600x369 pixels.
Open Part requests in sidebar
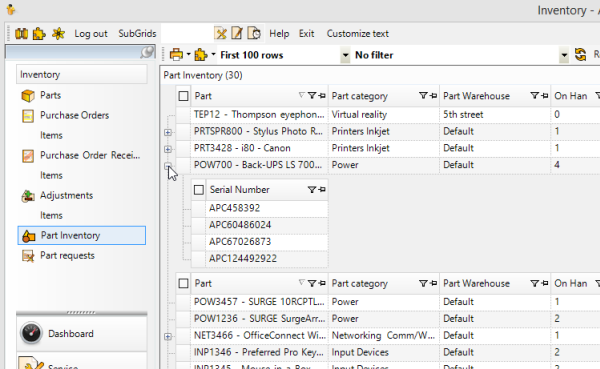pos(67,255)
